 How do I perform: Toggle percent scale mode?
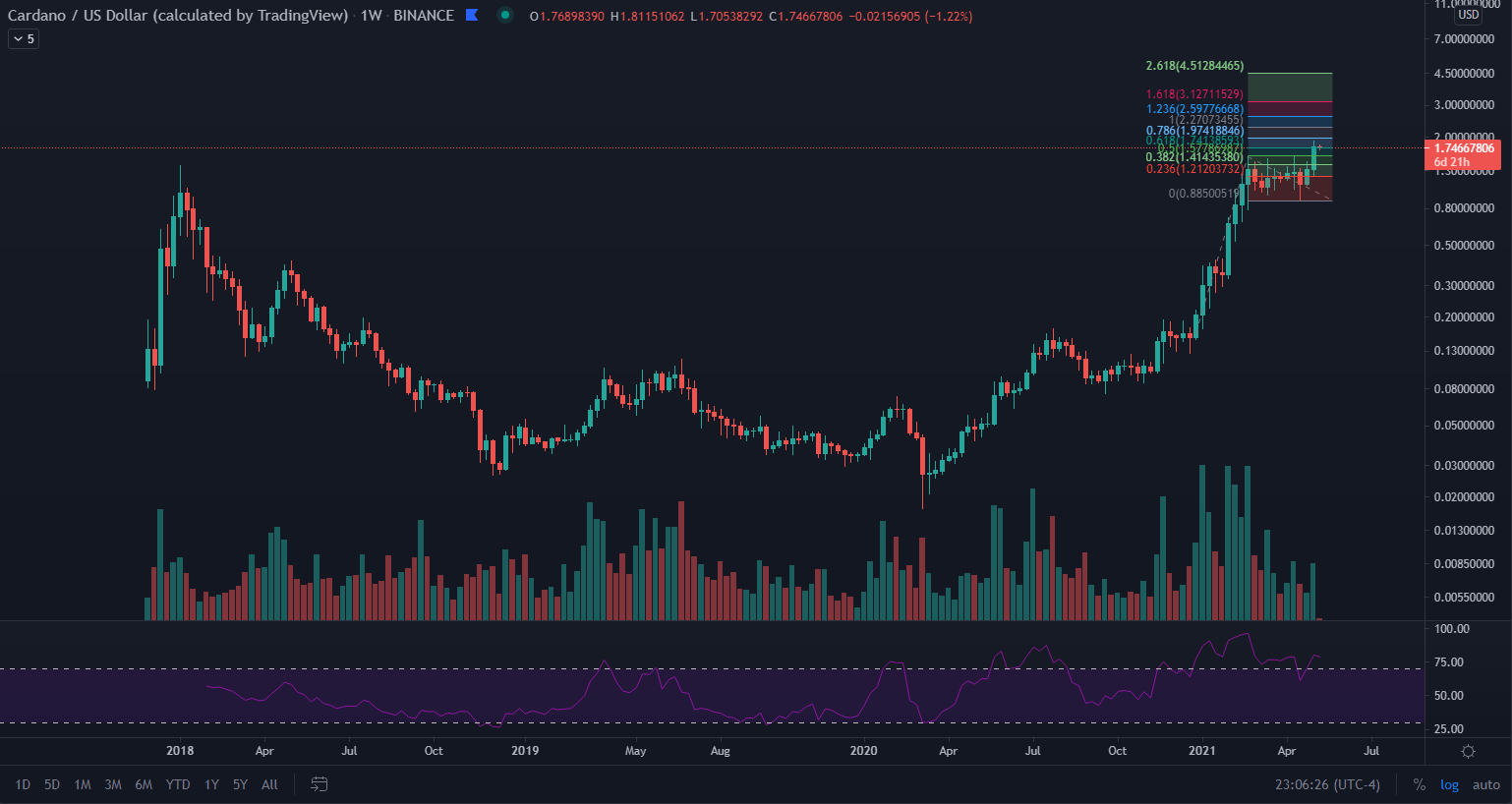coord(1419,784)
